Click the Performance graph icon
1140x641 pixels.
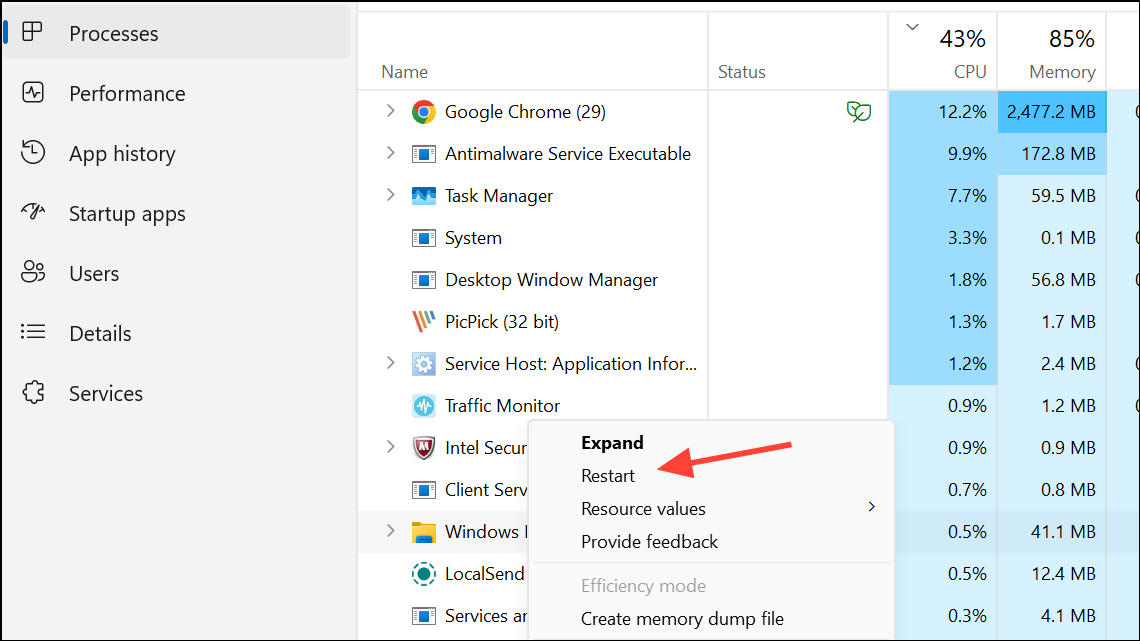(x=33, y=92)
